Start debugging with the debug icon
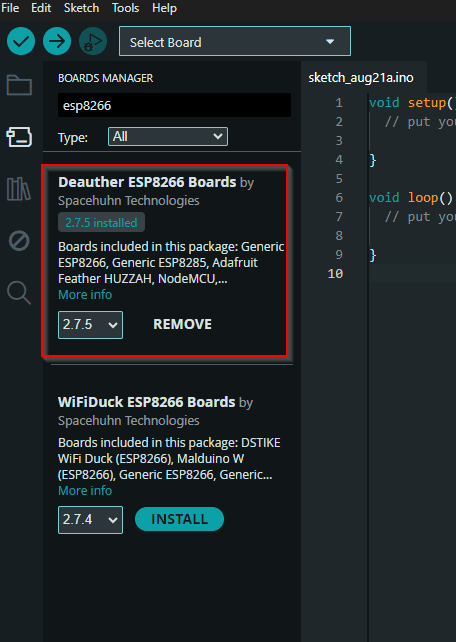Image resolution: width=456 pixels, height=642 pixels. click(93, 41)
